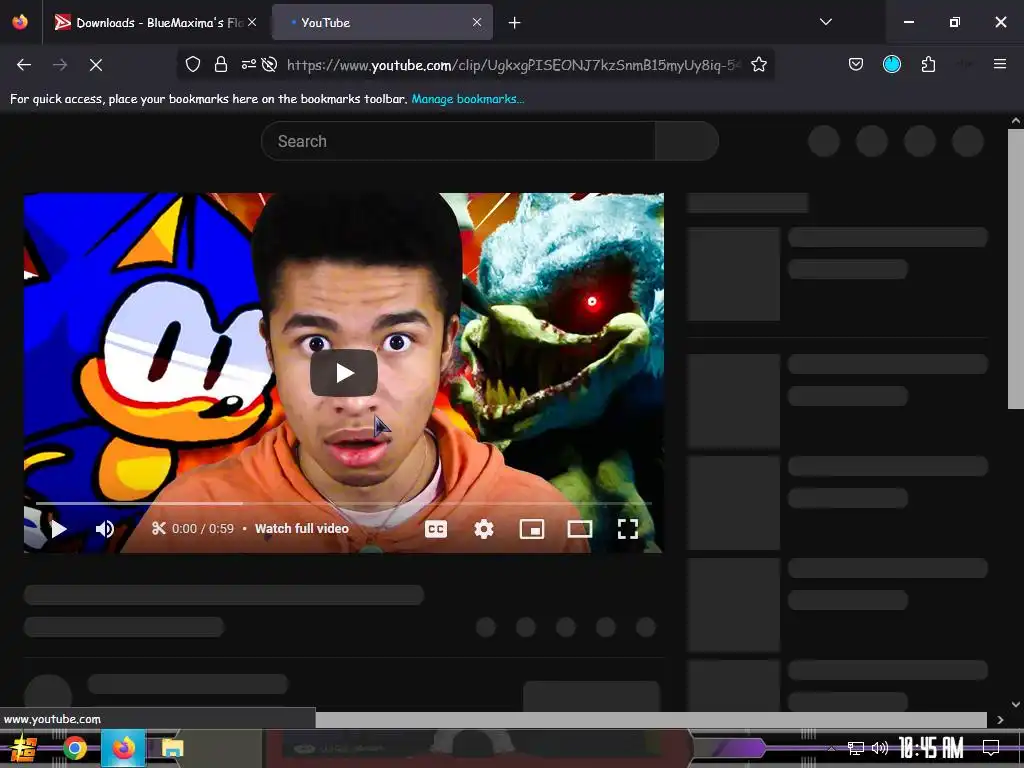
Task: Click the scroll up arrow on the vertical scrollbar
Action: click(1016, 121)
